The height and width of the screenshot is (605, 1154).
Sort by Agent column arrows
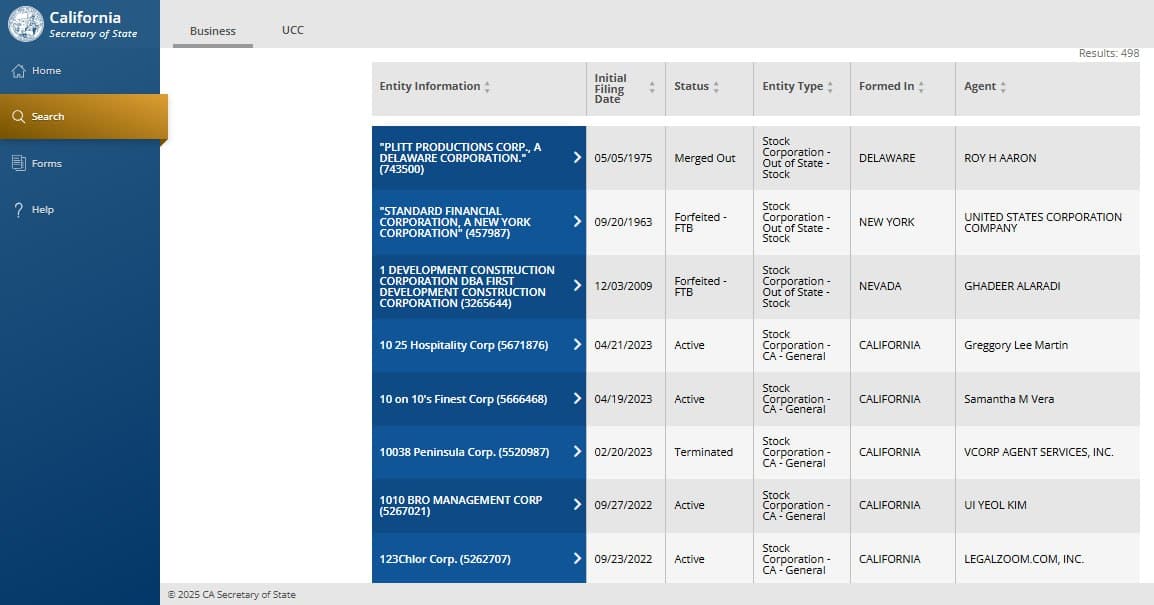tap(1003, 87)
